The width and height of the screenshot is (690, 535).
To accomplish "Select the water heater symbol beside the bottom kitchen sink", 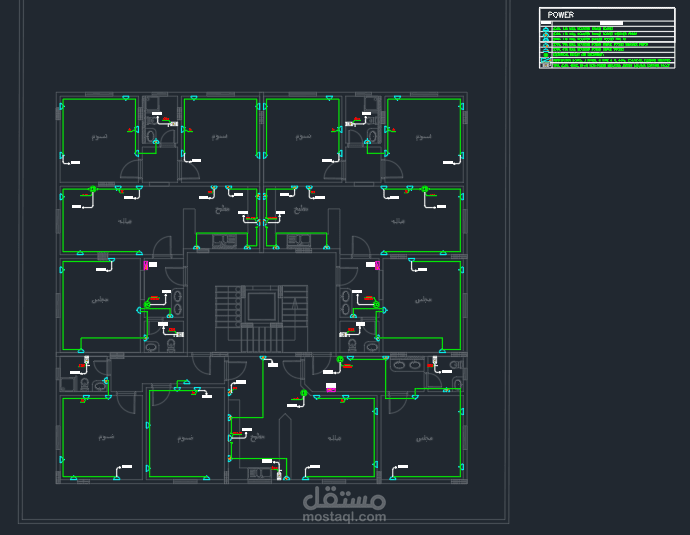I will tap(279, 475).
